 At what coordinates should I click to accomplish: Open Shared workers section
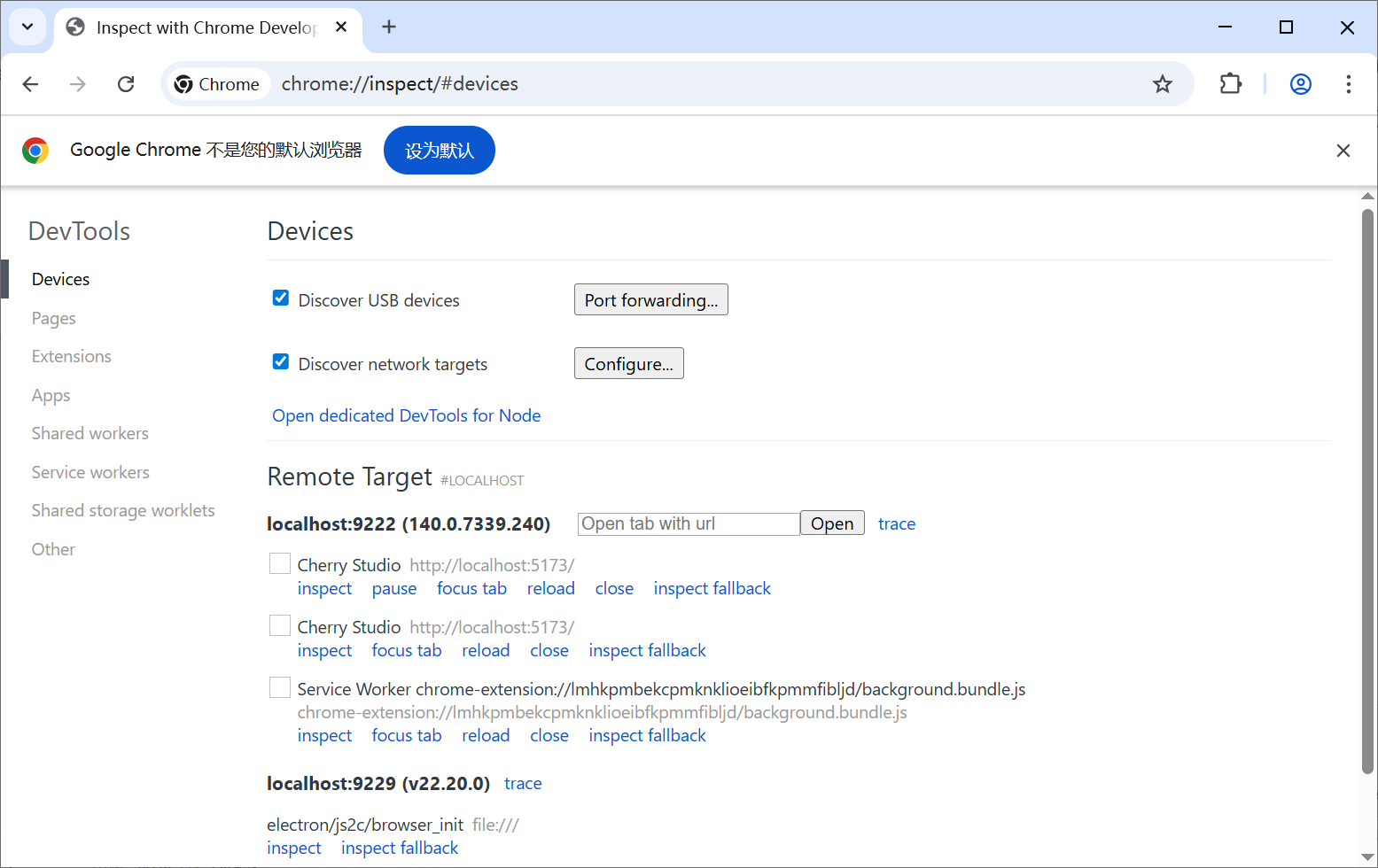[90, 433]
